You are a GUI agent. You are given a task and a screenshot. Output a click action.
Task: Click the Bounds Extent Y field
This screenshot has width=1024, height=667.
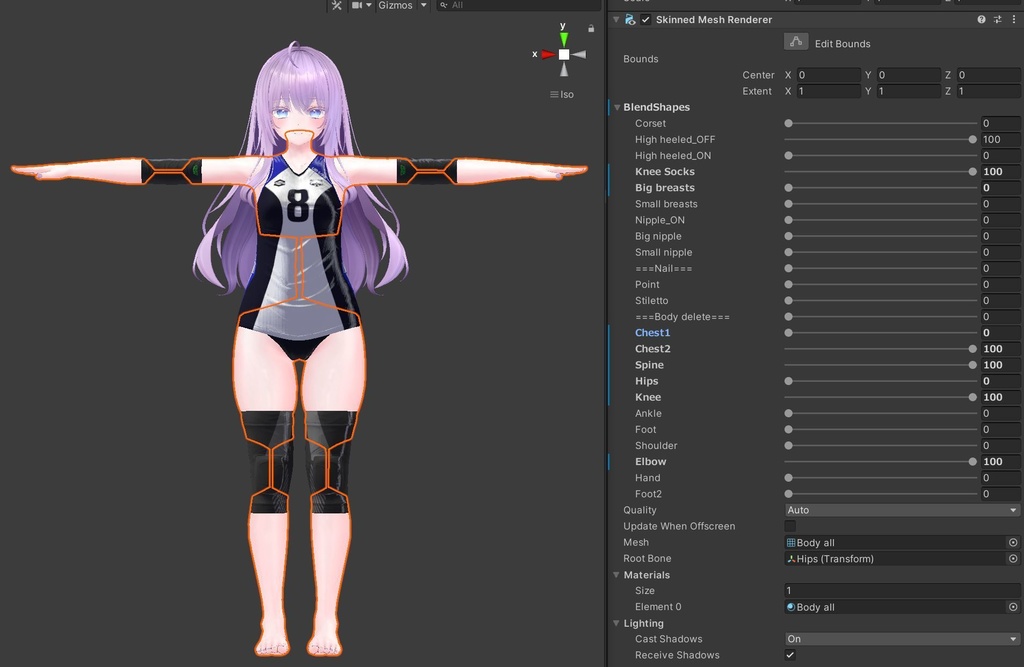[x=908, y=91]
